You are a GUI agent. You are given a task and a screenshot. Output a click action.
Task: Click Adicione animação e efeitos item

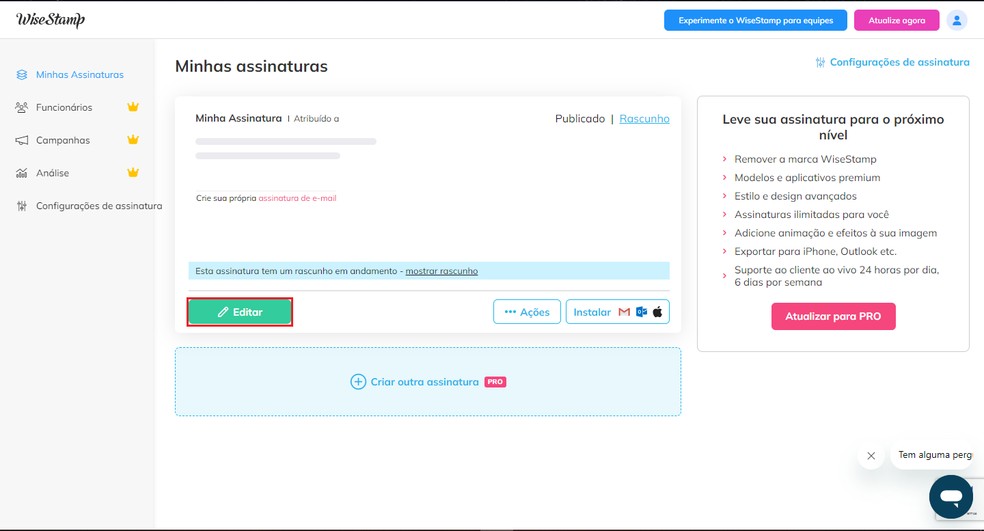pyautogui.click(x=835, y=233)
